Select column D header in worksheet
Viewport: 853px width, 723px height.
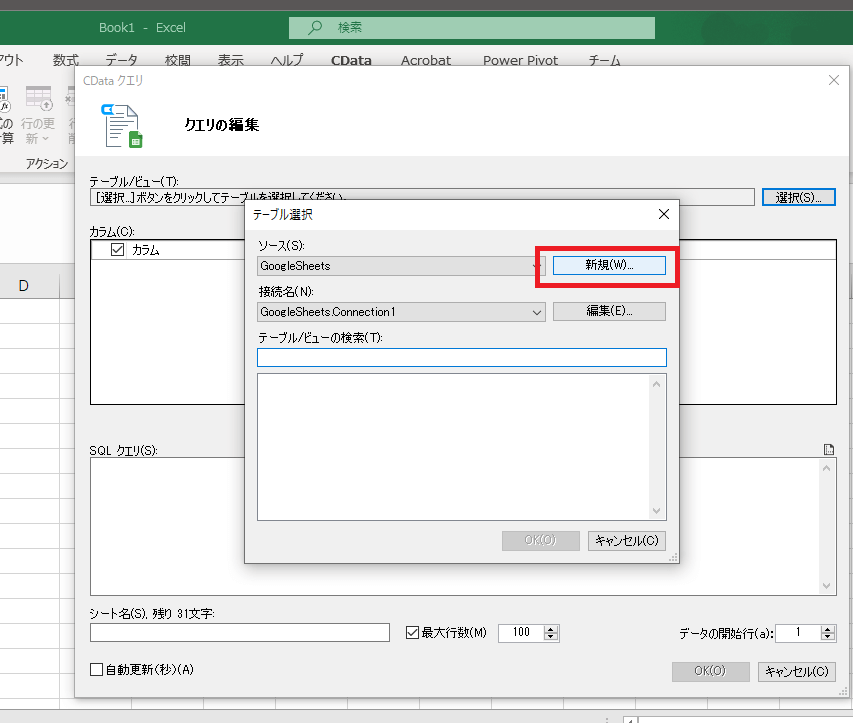(23, 286)
